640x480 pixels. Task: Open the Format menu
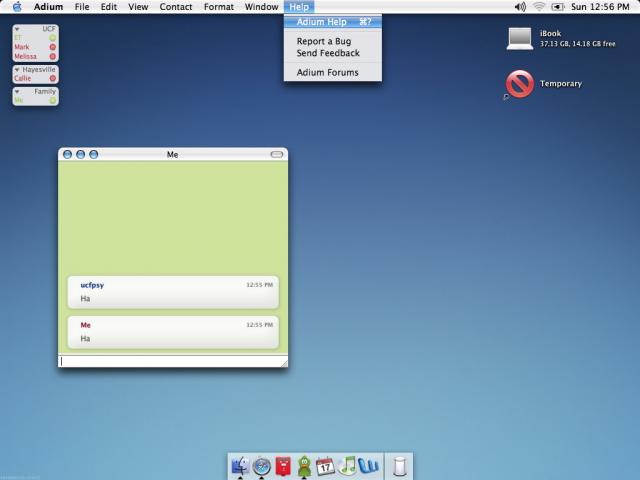pyautogui.click(x=219, y=7)
